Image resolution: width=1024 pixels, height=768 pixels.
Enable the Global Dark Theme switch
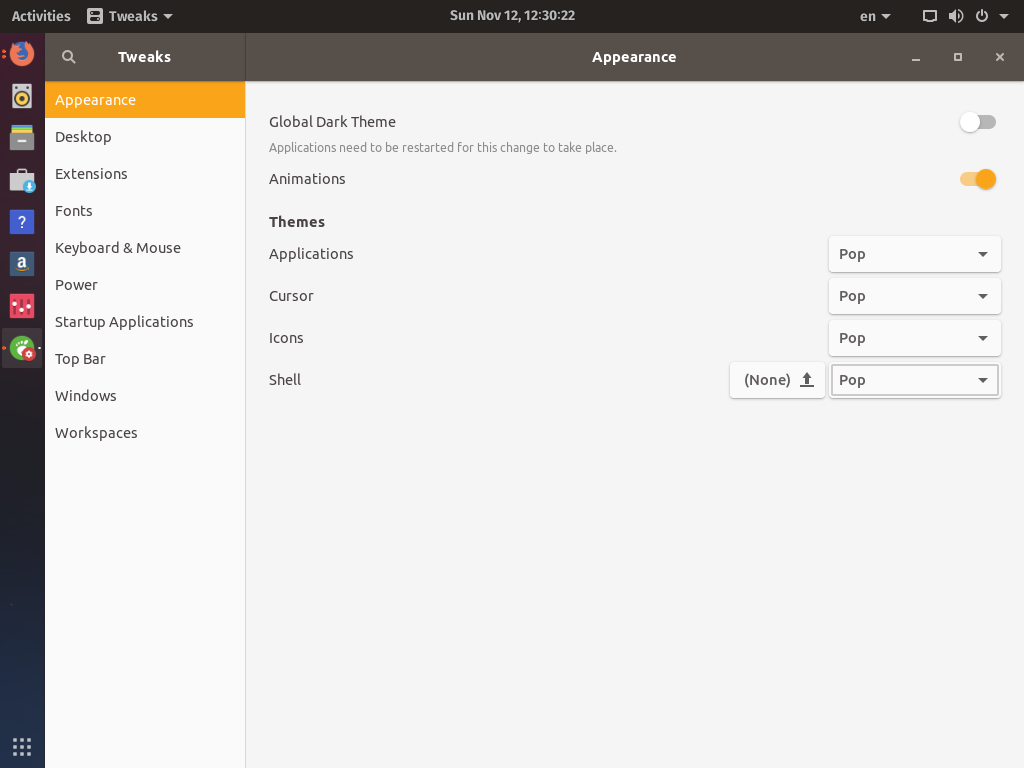(978, 122)
